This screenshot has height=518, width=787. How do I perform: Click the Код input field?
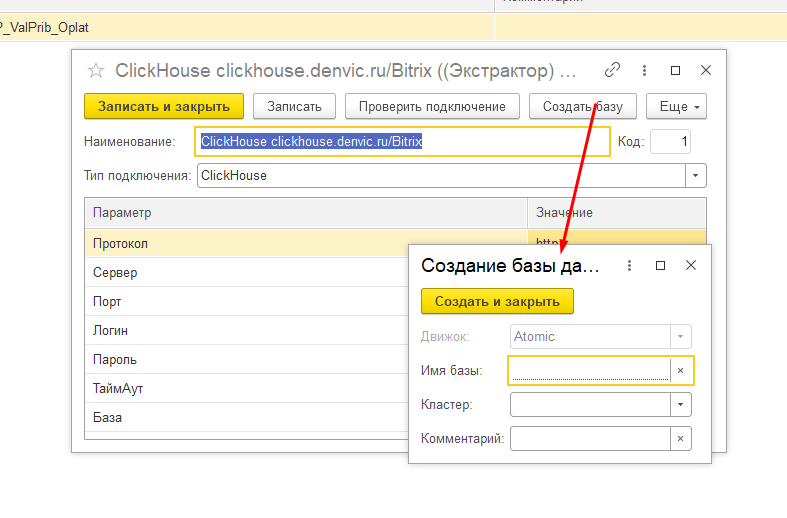coord(671,142)
